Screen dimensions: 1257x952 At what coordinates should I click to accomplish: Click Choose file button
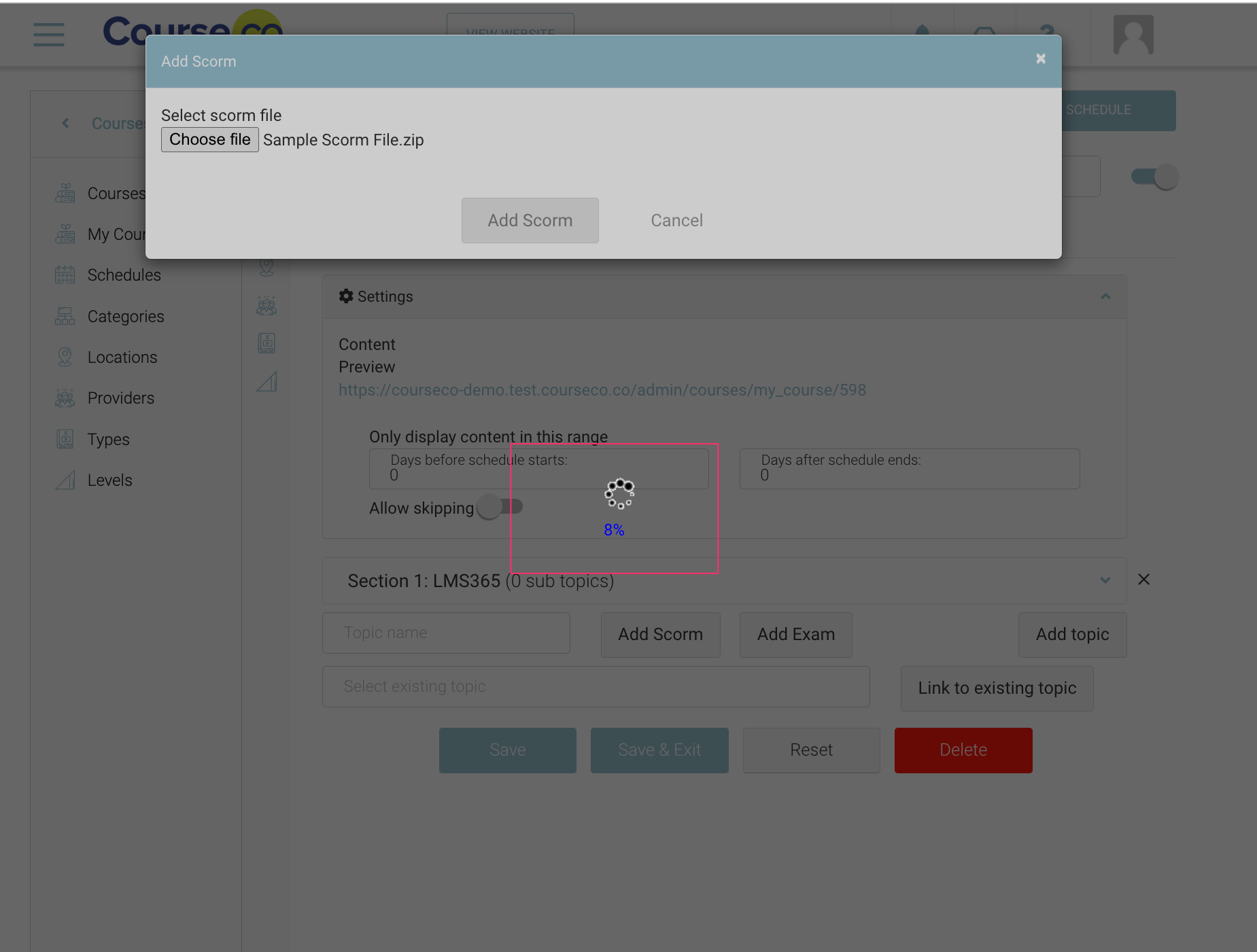pyautogui.click(x=209, y=140)
